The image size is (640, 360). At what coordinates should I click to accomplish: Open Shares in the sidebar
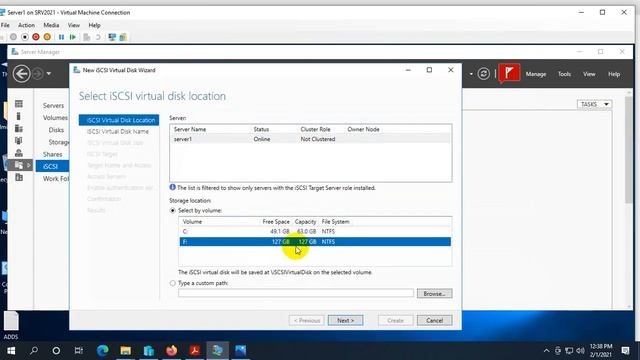click(53, 154)
